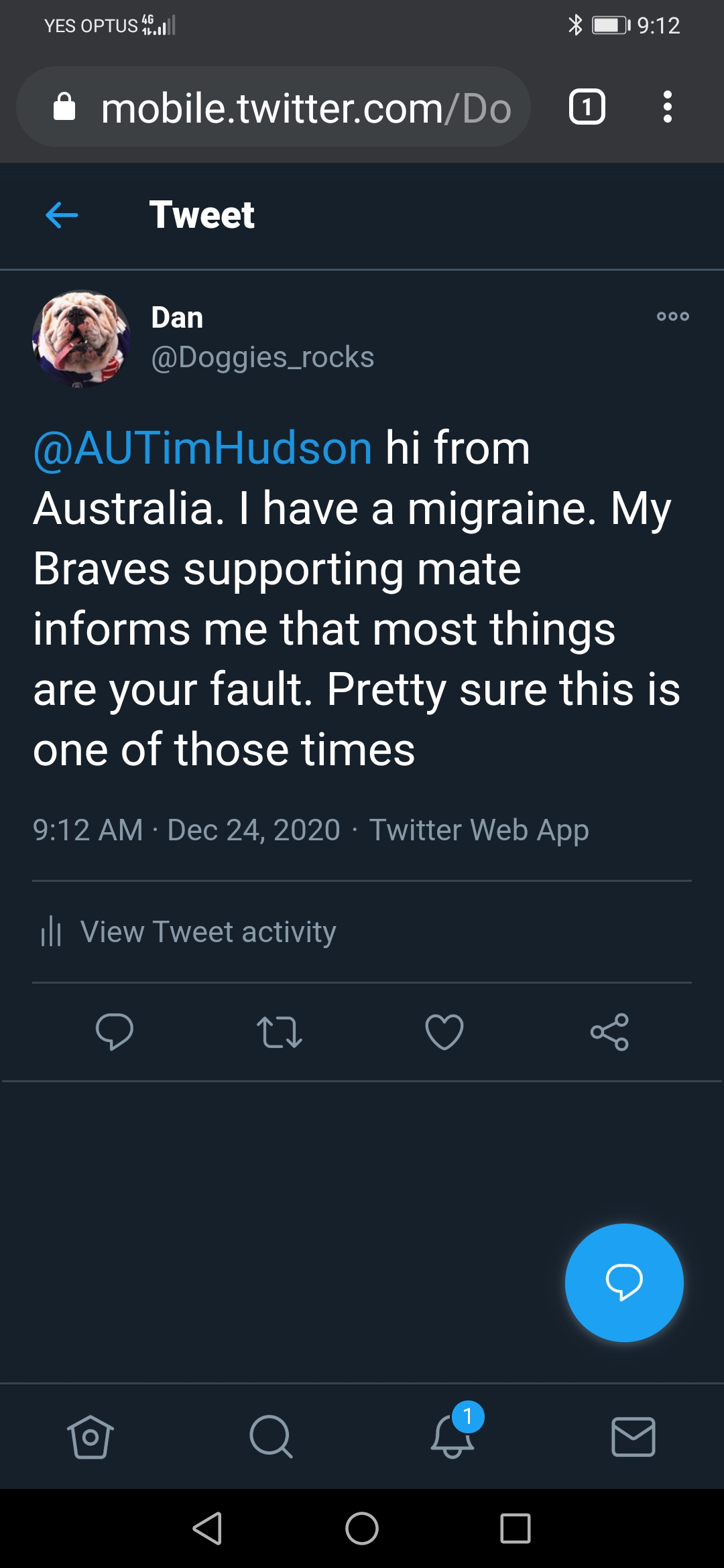Open the Home tab in bottom bar

pyautogui.click(x=90, y=1437)
